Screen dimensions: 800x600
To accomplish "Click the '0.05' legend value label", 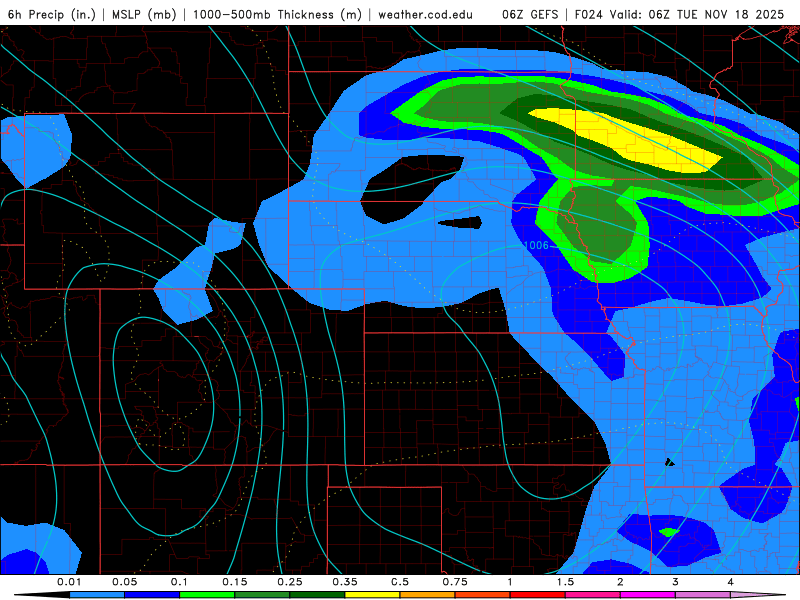I will coord(124,582).
